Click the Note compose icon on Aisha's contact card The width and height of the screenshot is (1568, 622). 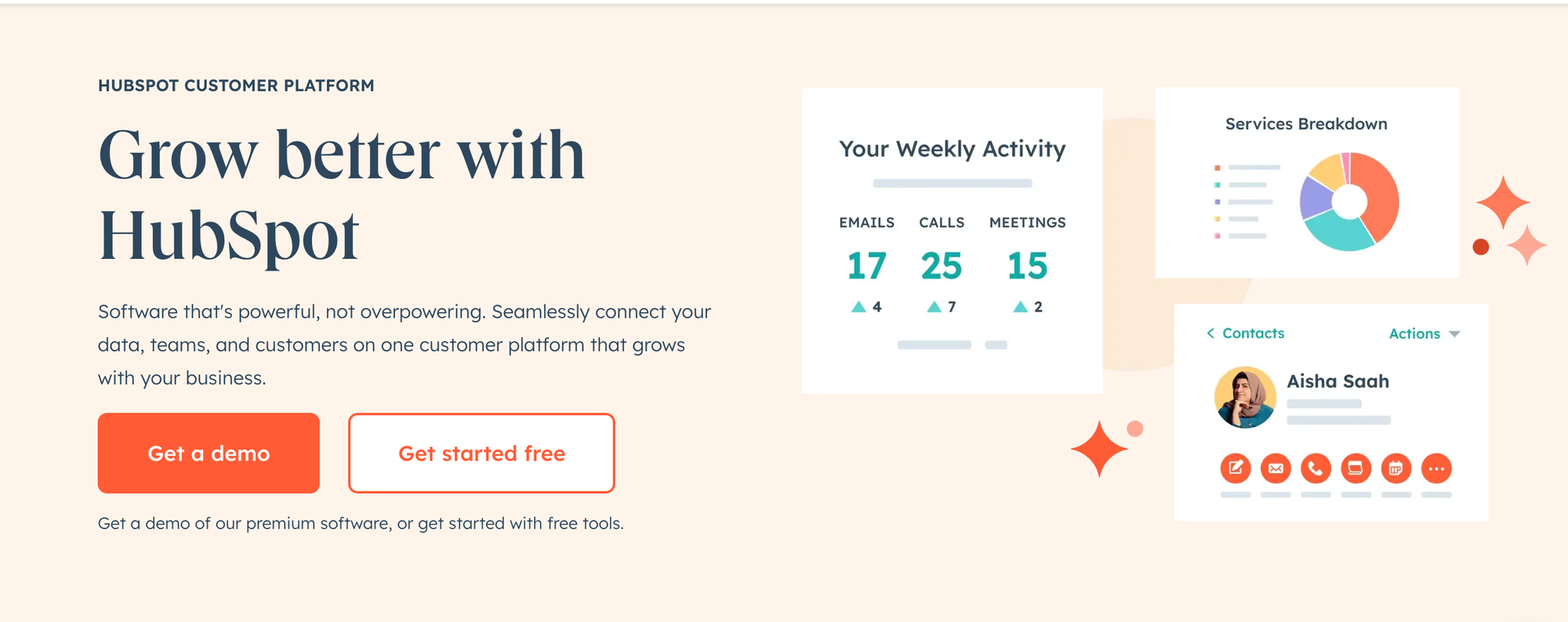[x=1235, y=468]
